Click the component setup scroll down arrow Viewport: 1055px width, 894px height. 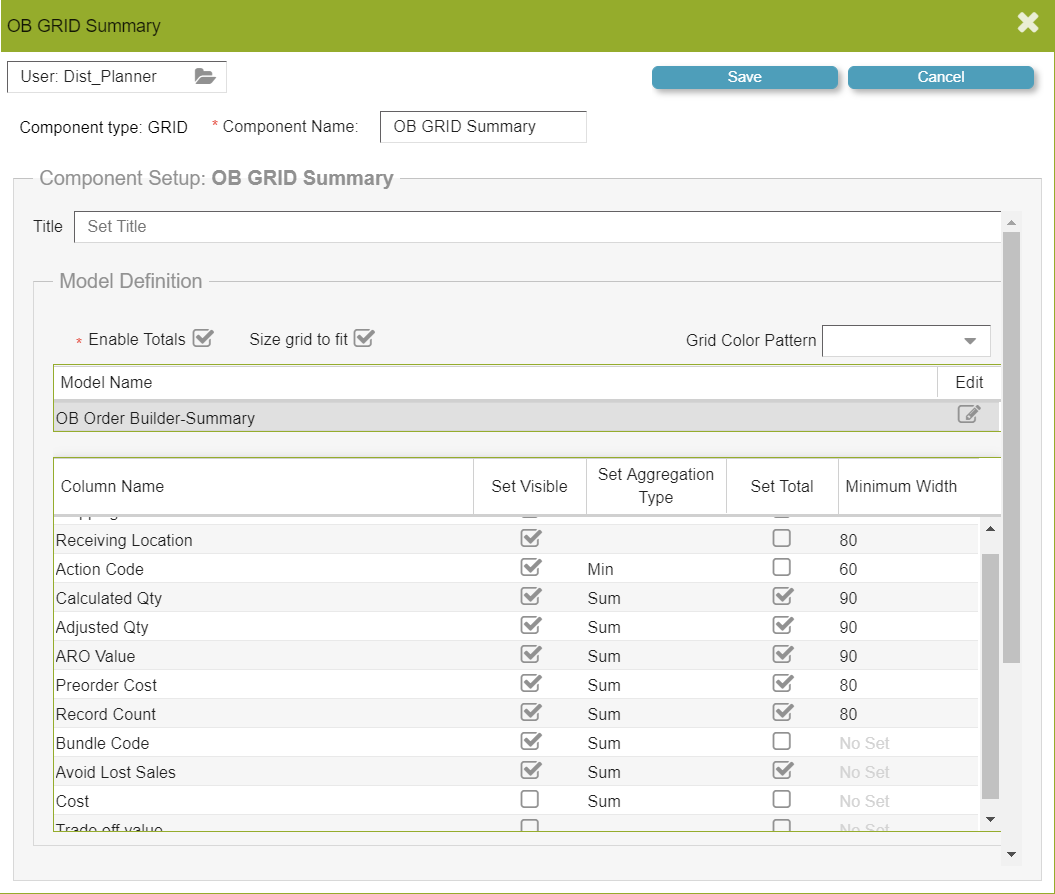pos(1010,854)
